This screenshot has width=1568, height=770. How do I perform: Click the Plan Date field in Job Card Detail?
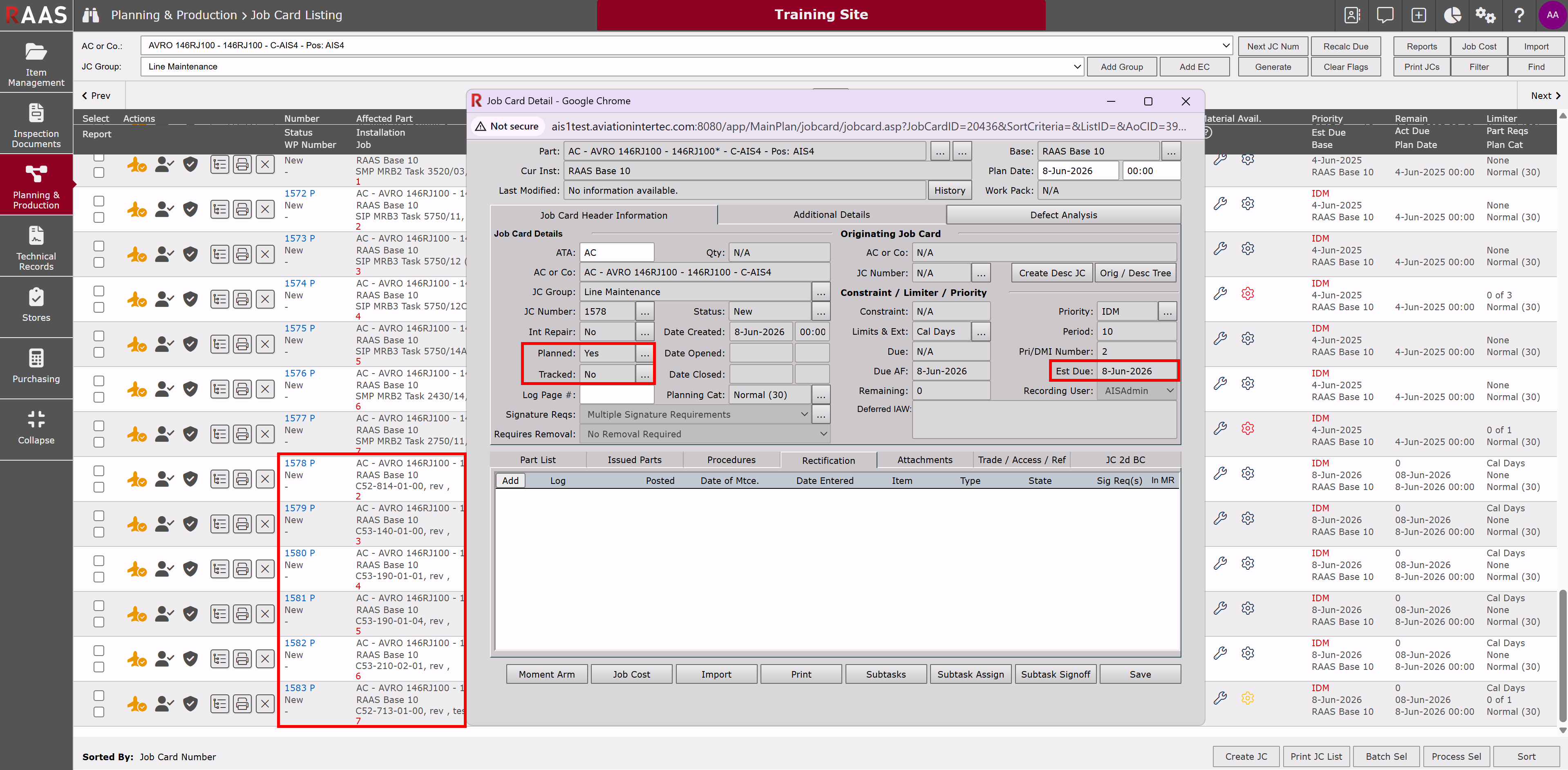[x=1078, y=171]
